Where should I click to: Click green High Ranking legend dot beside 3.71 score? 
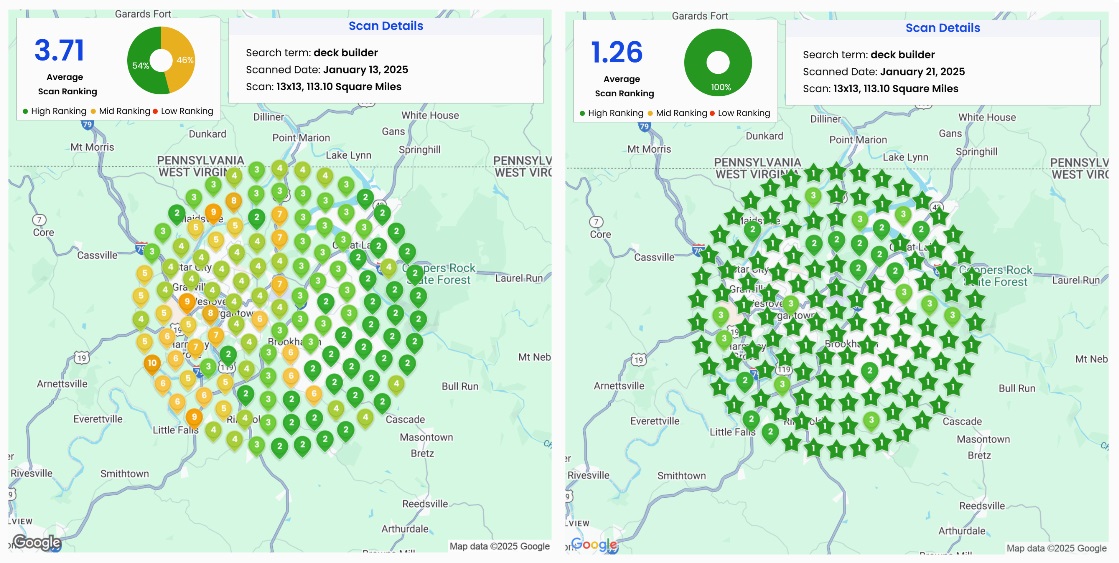click(x=26, y=111)
